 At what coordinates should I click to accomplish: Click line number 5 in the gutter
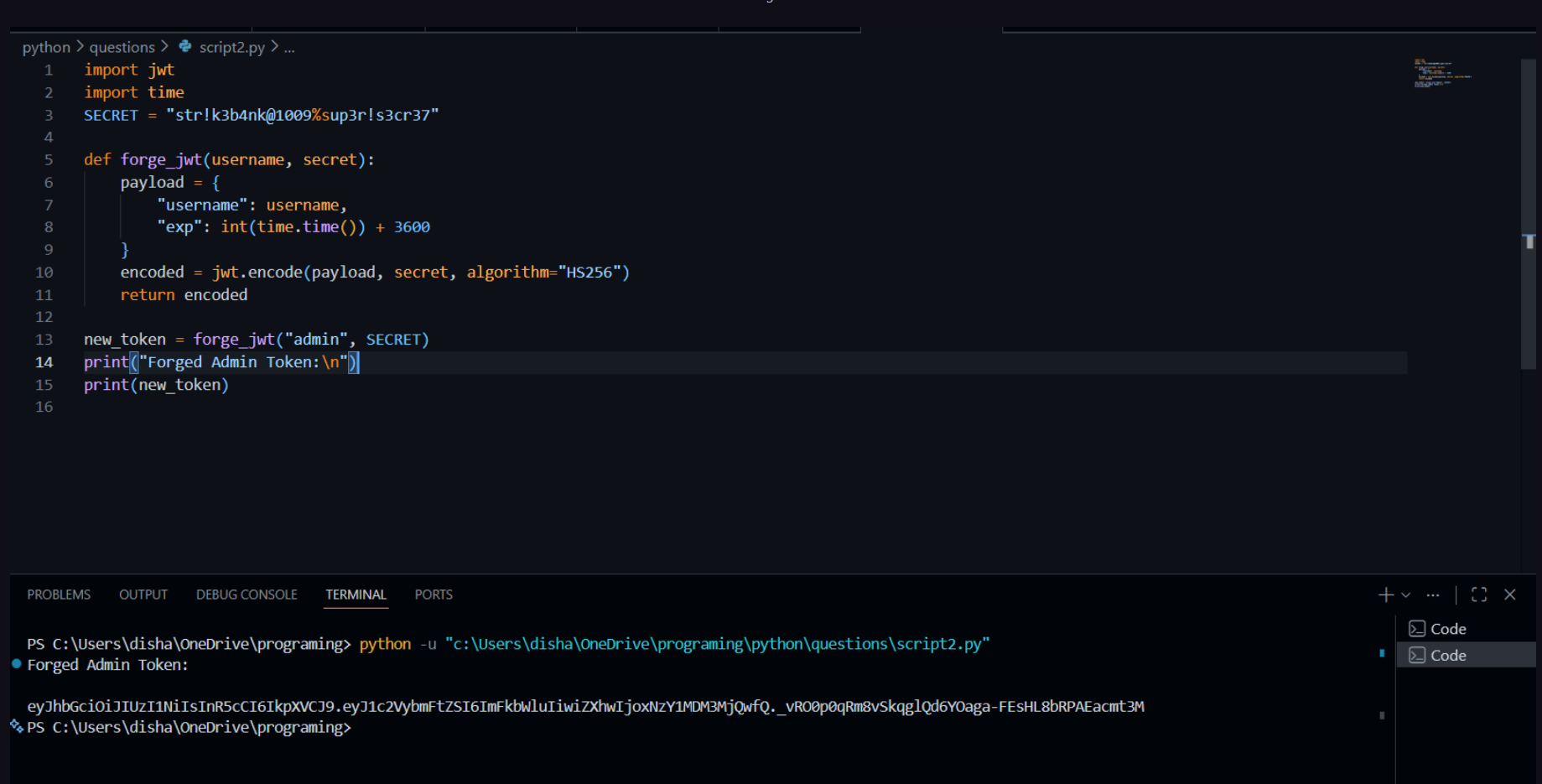click(x=49, y=159)
